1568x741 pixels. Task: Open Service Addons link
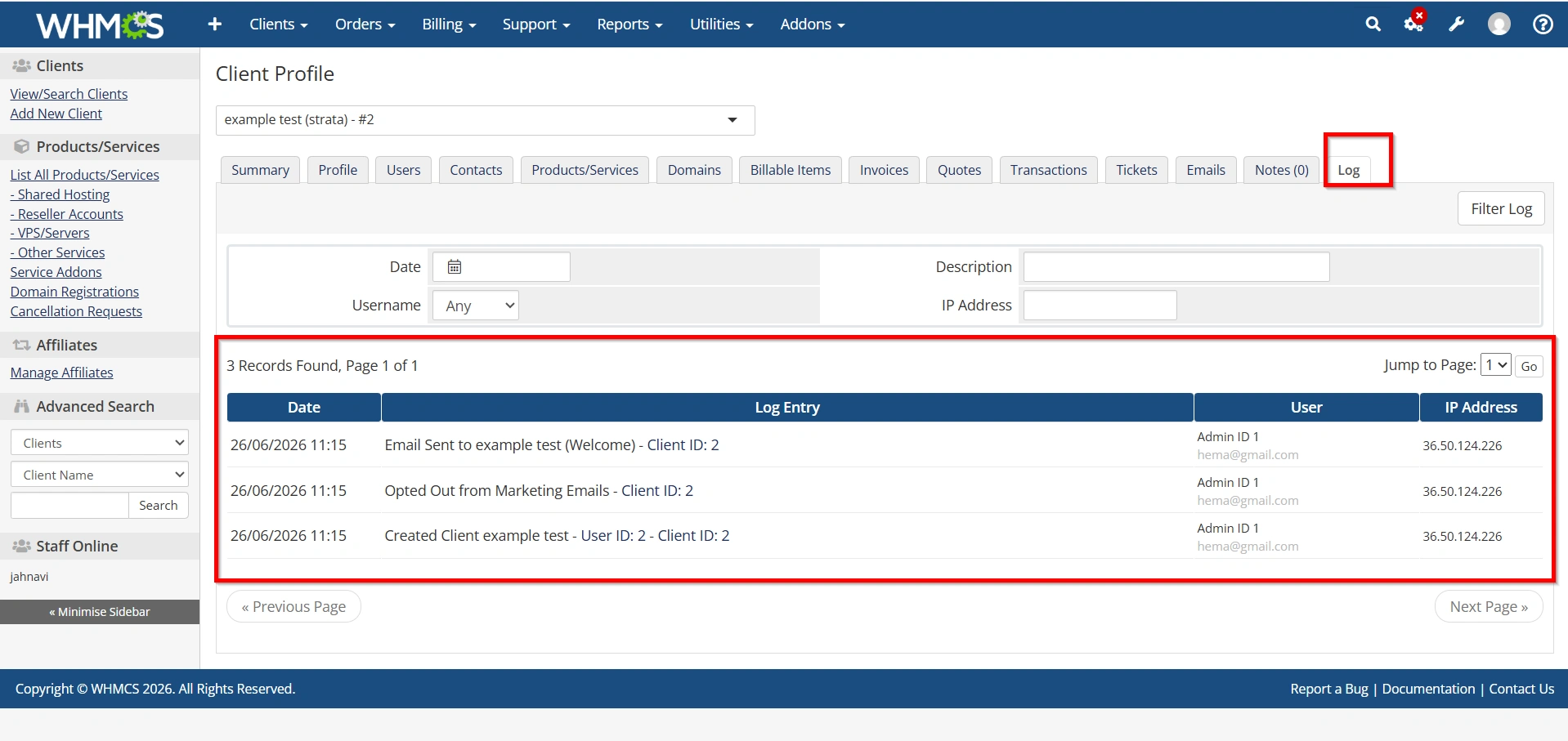click(56, 272)
